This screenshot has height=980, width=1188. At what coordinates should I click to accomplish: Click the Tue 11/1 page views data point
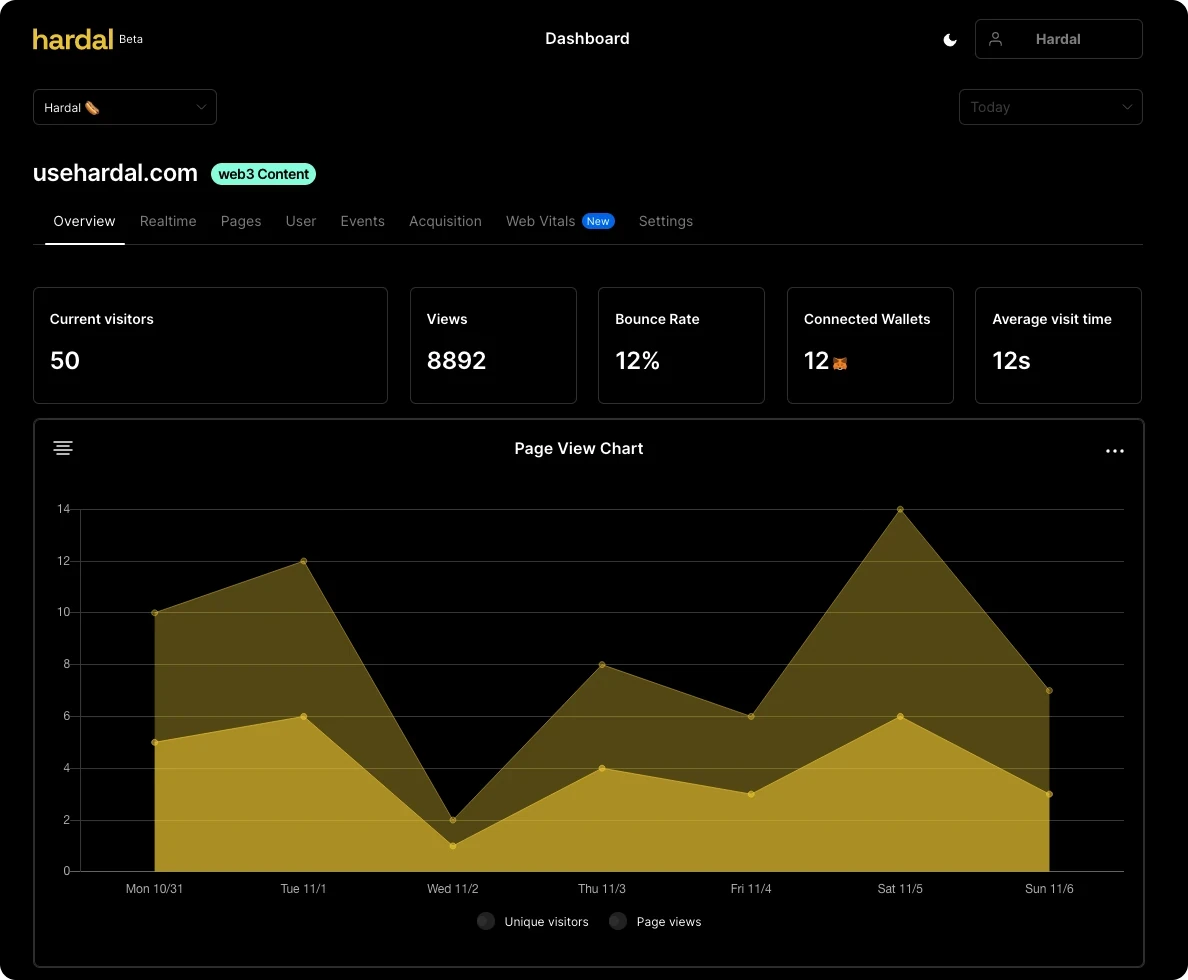(x=304, y=561)
